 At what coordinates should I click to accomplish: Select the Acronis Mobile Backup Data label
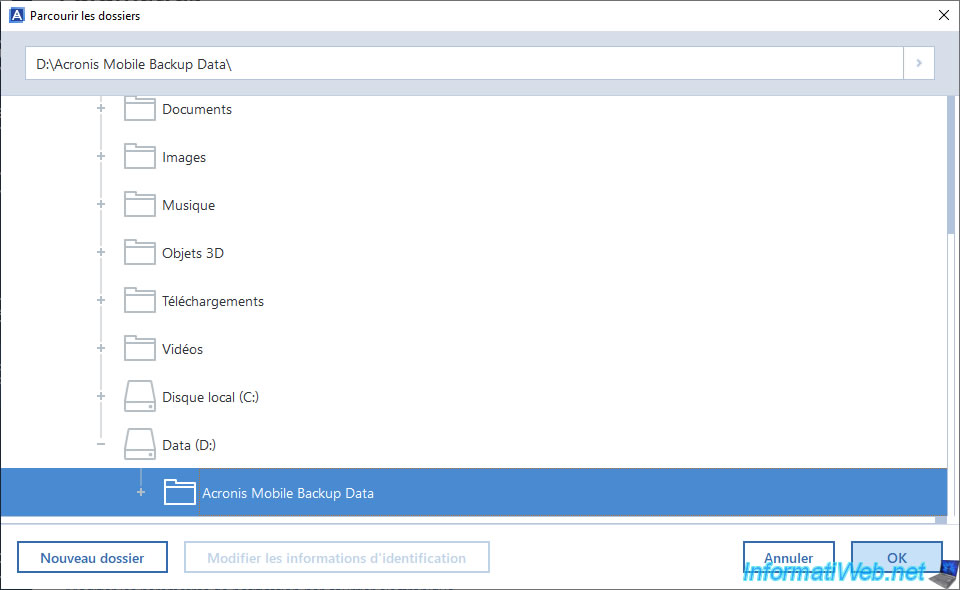click(x=288, y=493)
